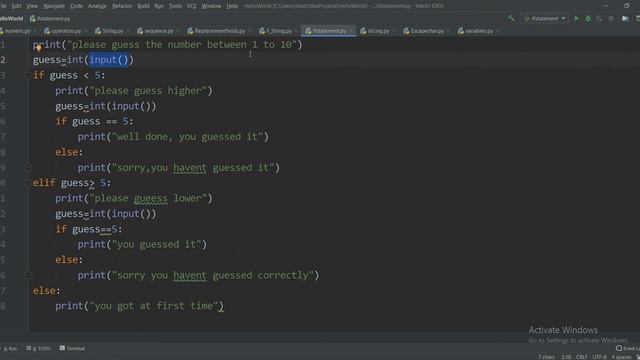The width and height of the screenshot is (640, 360).
Task: Click Ifstatement.py breadcrumb in navigation bar
Action: click(50, 19)
